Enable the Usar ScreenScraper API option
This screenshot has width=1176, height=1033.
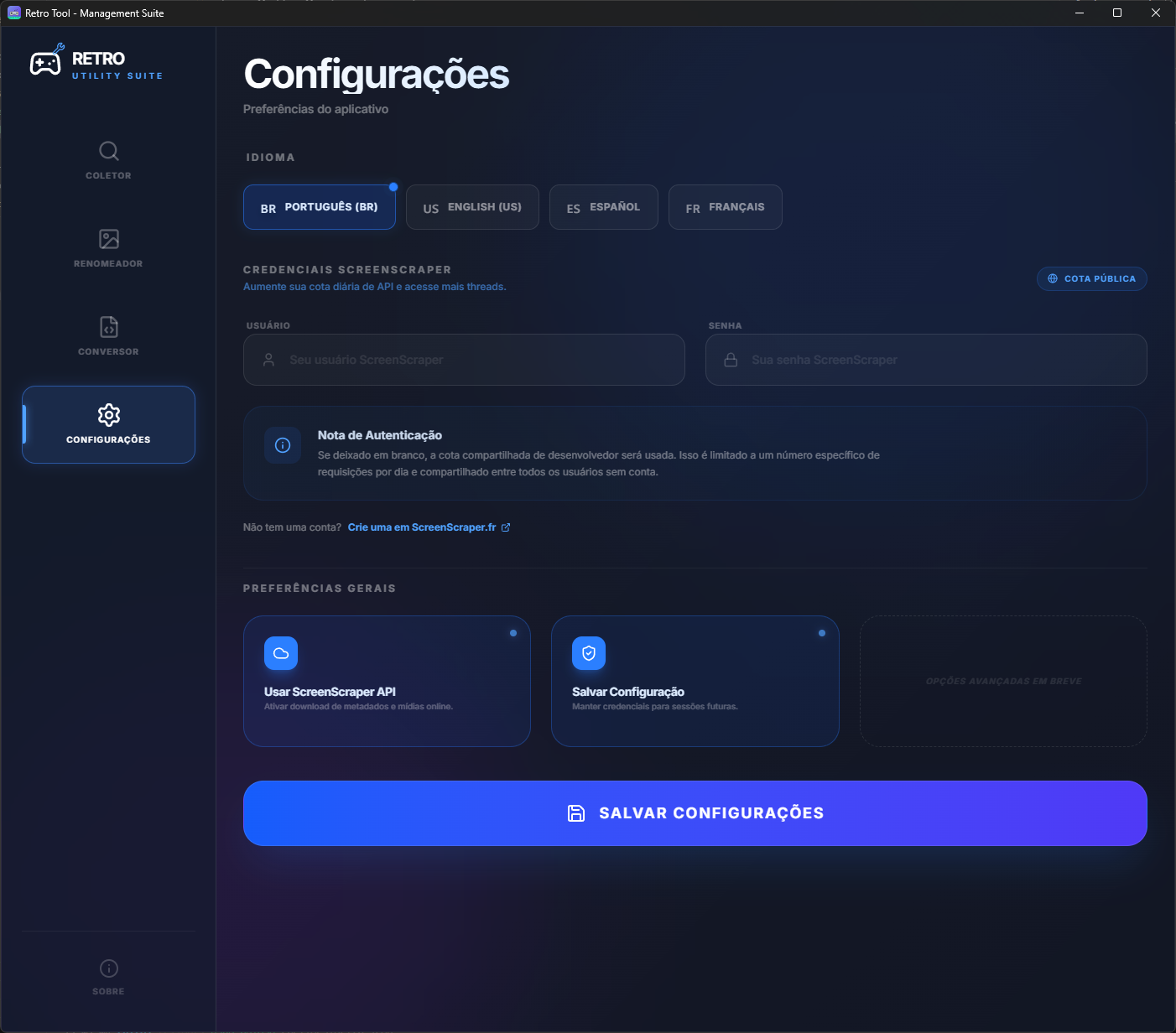387,682
